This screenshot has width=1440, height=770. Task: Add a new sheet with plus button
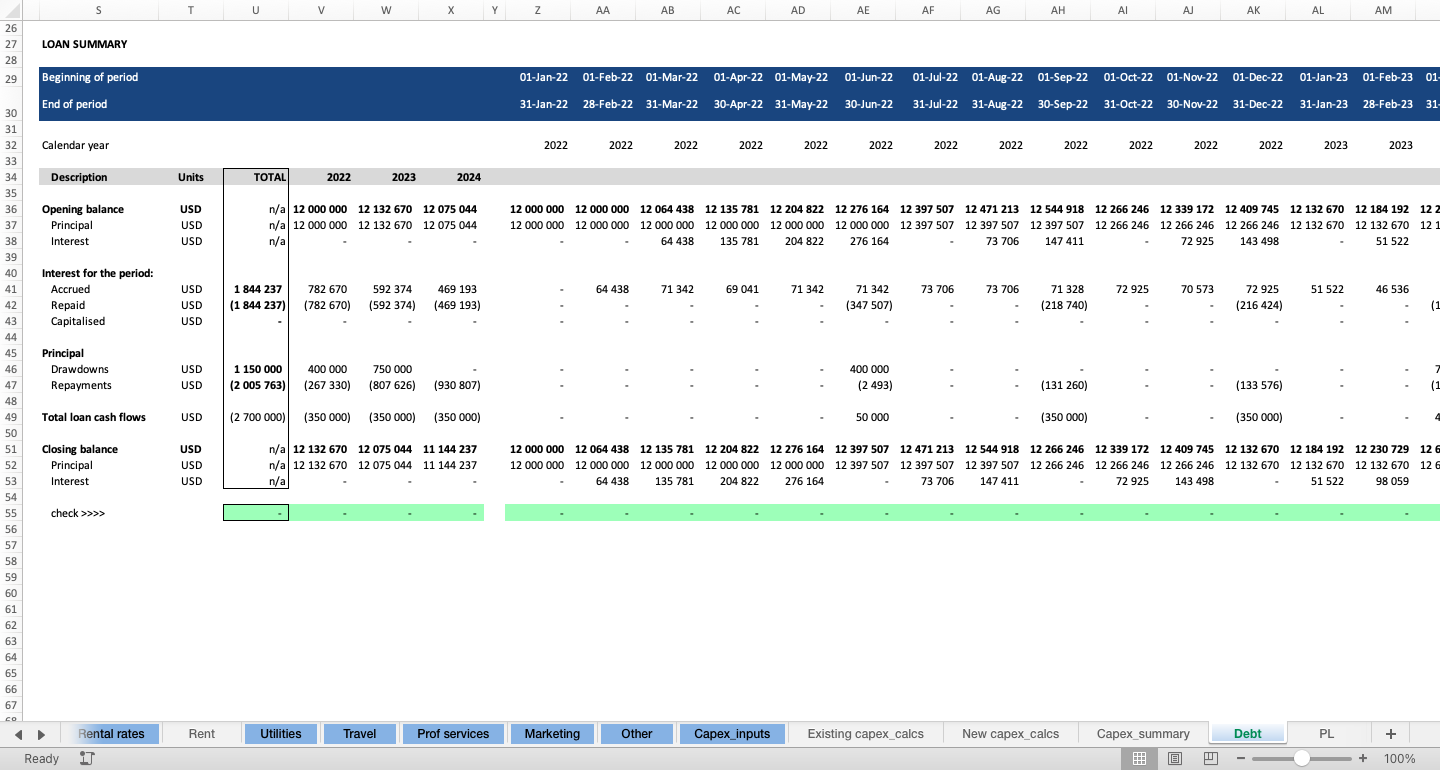tap(1390, 733)
